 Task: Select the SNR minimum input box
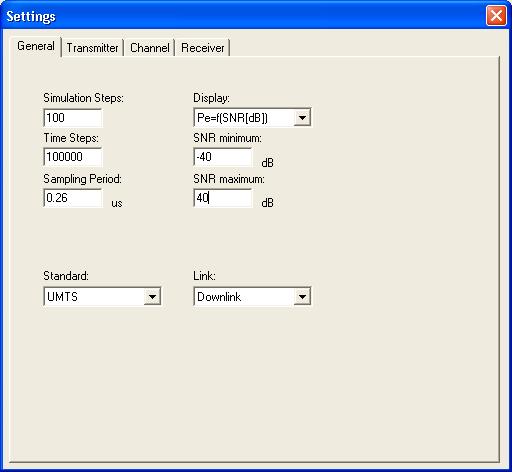[x=223, y=157]
